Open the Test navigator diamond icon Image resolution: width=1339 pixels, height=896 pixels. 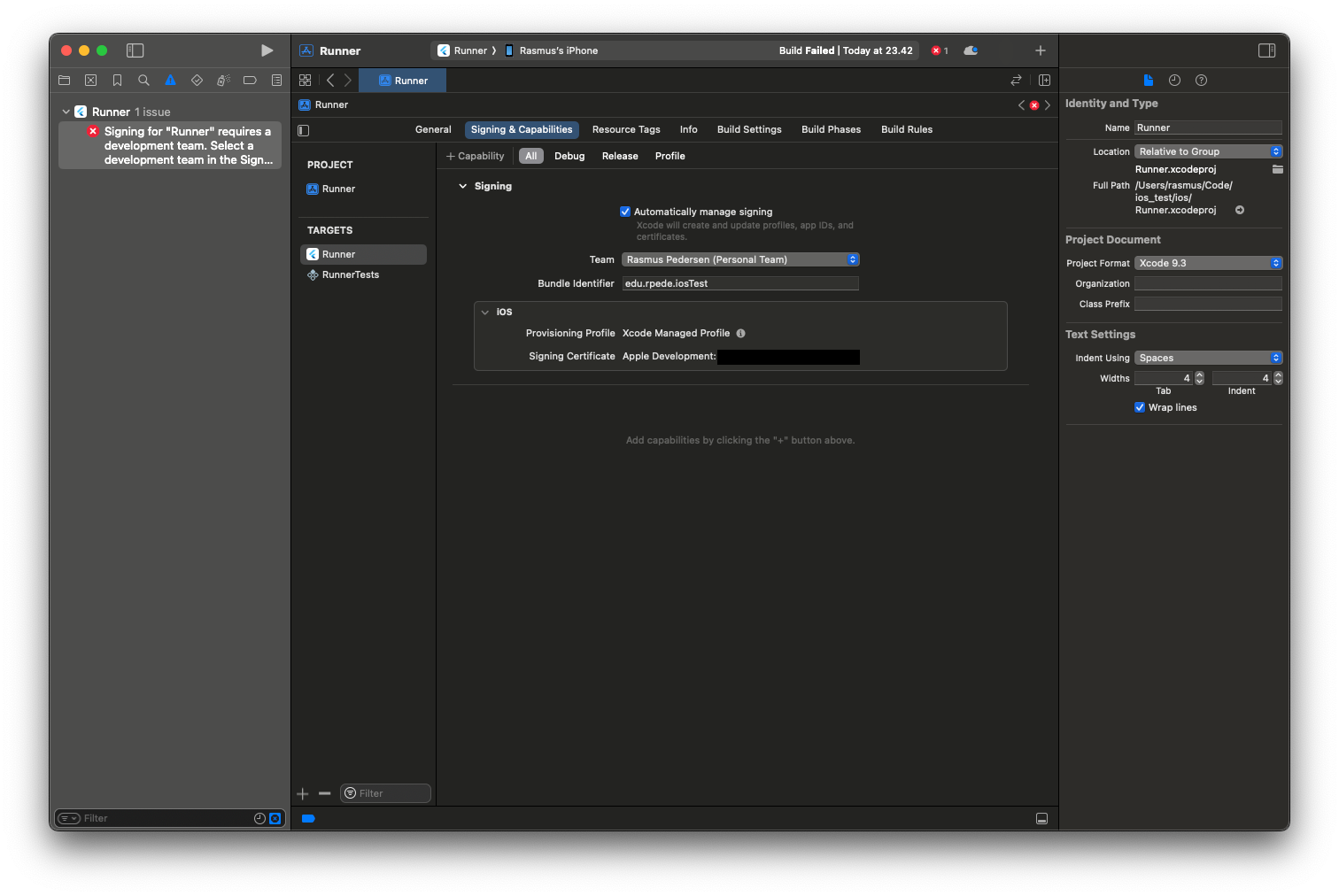click(197, 80)
